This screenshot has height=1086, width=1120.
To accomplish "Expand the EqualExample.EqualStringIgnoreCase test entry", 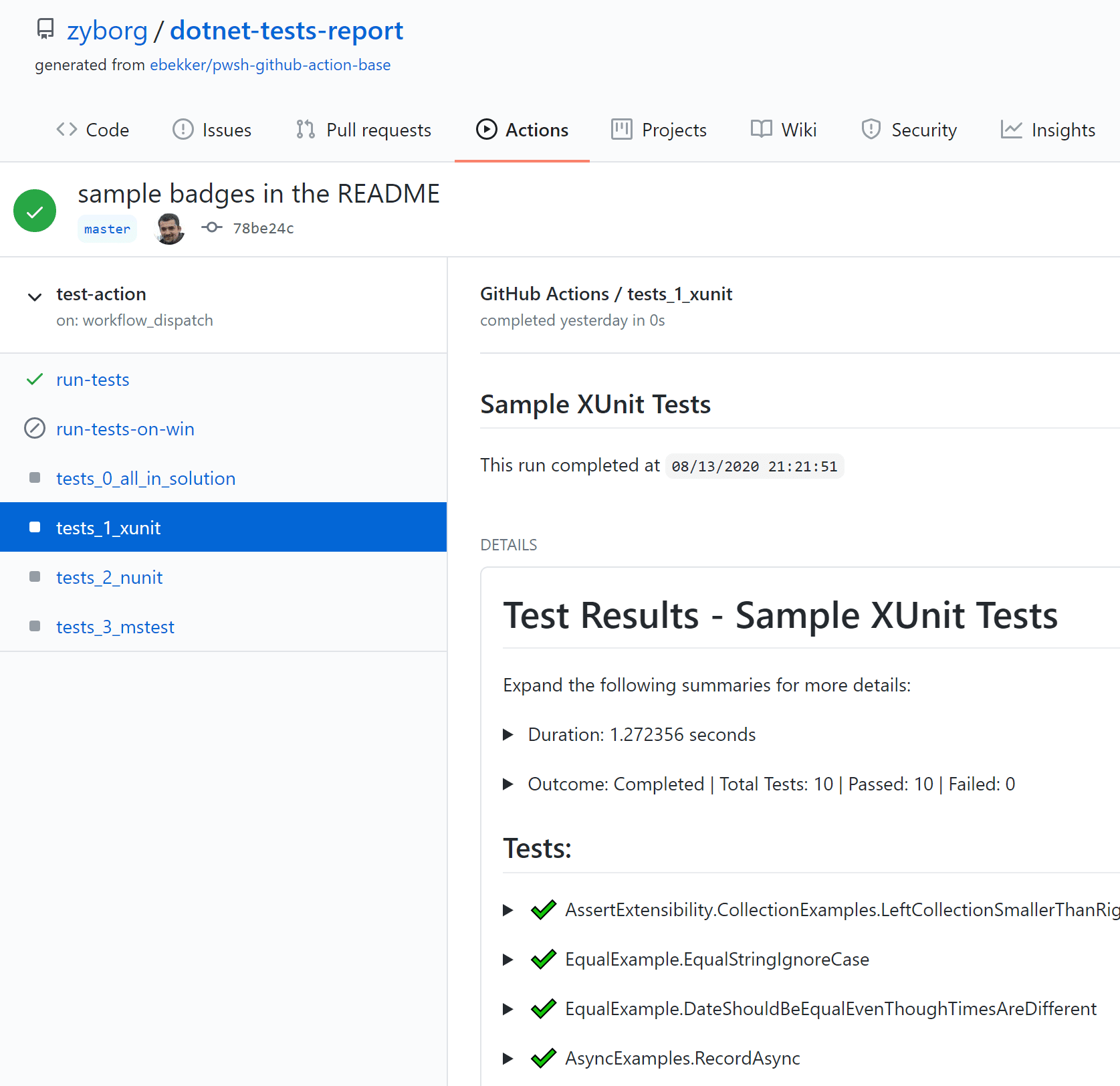I will [508, 959].
